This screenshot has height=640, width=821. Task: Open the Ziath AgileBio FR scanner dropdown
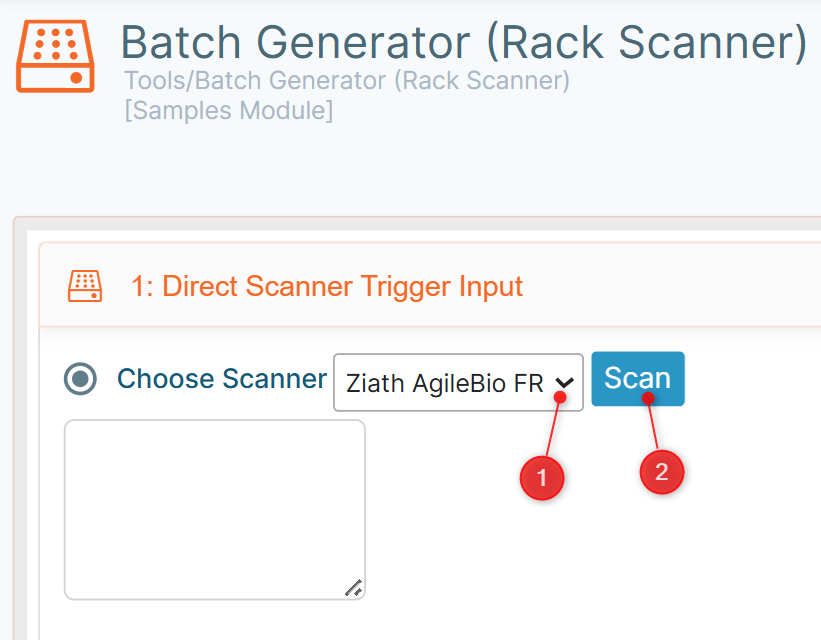(x=458, y=382)
